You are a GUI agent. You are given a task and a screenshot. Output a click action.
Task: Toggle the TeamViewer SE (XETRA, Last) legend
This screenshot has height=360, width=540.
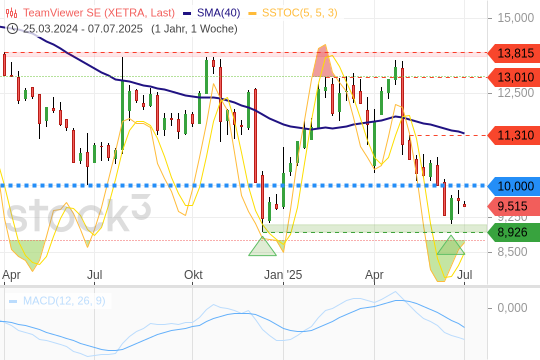[x=99, y=13]
